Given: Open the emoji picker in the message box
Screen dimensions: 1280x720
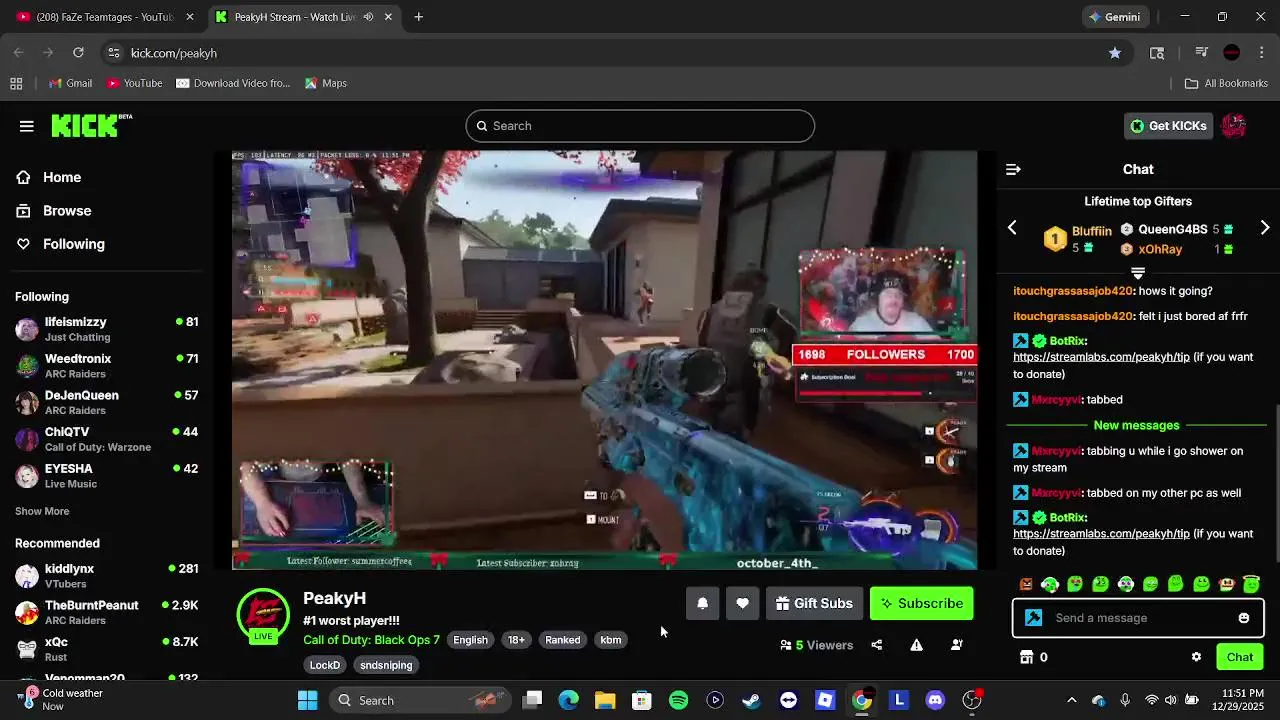Looking at the screenshot, I should coord(1244,618).
